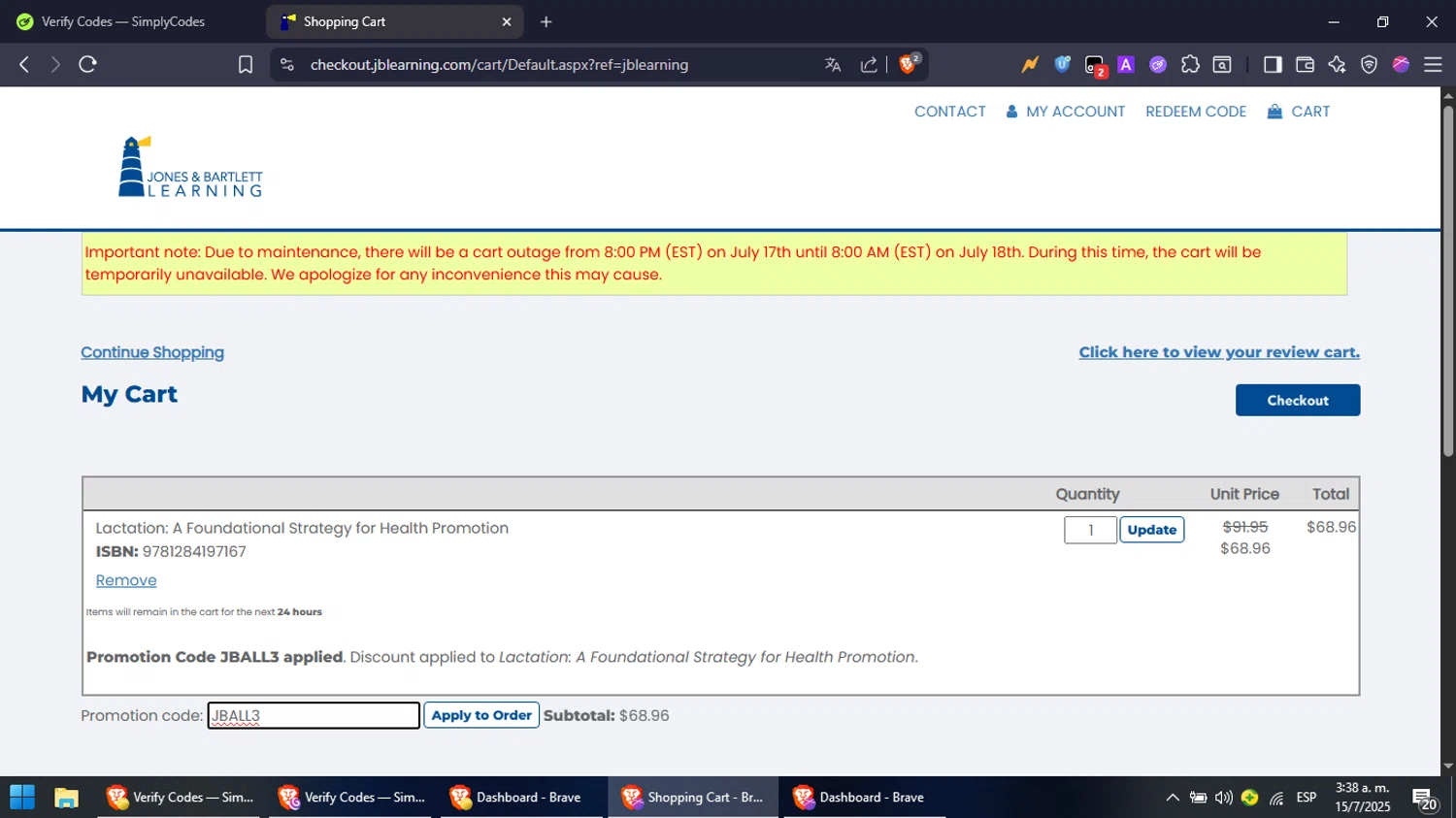Open Brave Wallet icon
The image size is (1456, 818).
[x=1305, y=65]
